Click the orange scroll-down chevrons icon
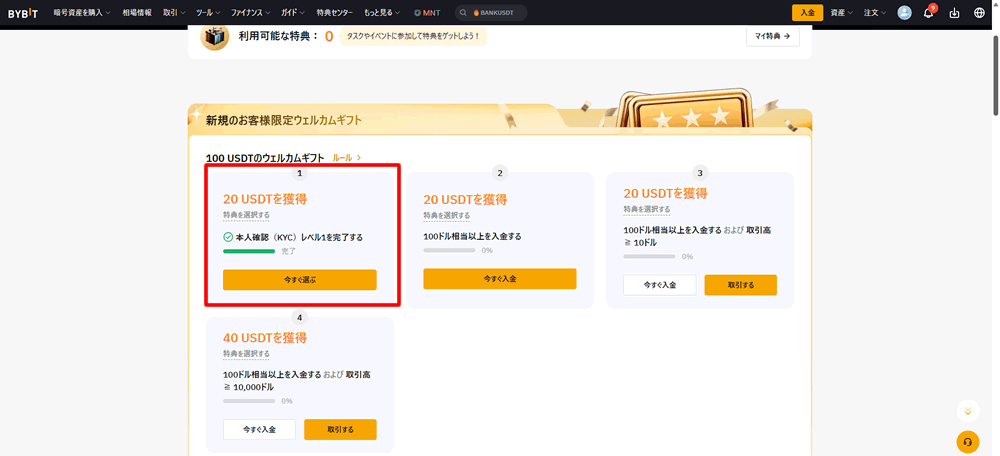Screen dimensions: 1000x456 click(x=967, y=411)
